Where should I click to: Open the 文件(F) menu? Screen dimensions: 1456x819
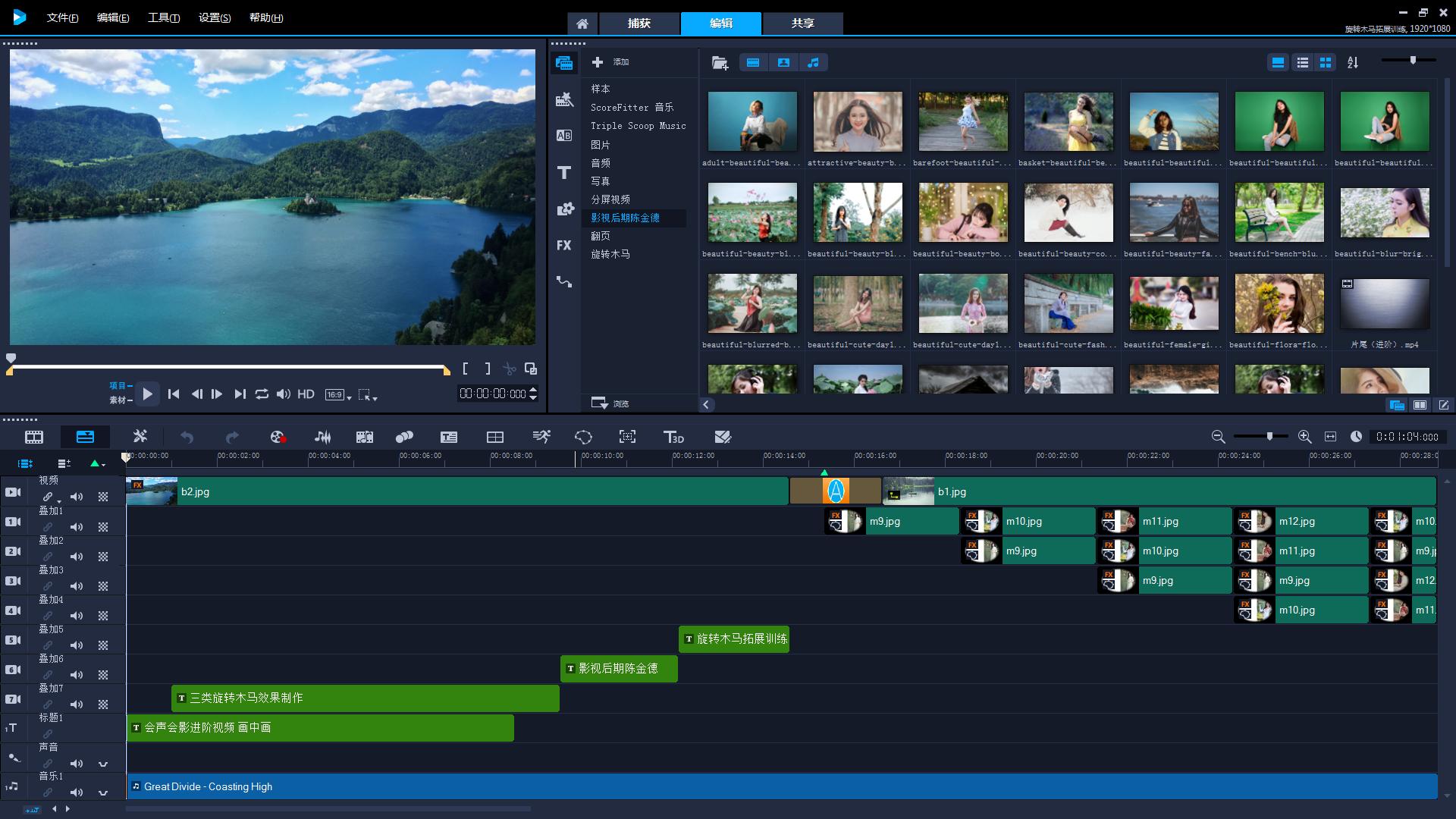[62, 17]
